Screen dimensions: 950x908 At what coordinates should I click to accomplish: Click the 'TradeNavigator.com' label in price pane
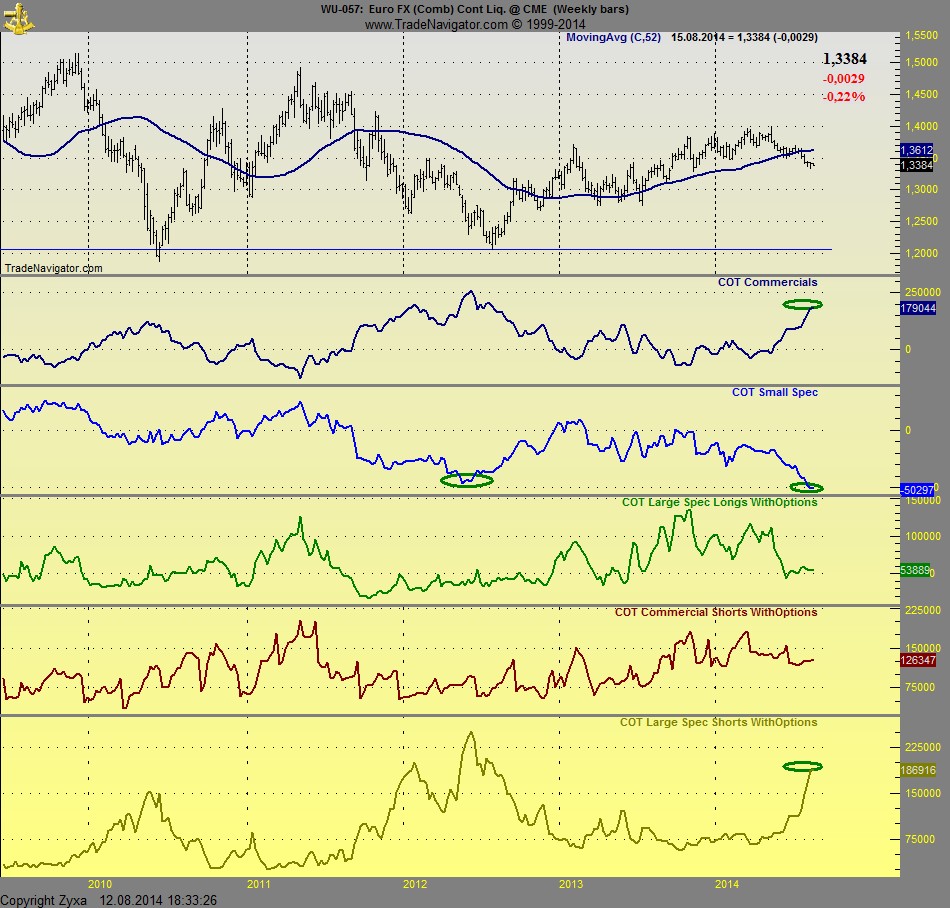pyautogui.click(x=53, y=268)
